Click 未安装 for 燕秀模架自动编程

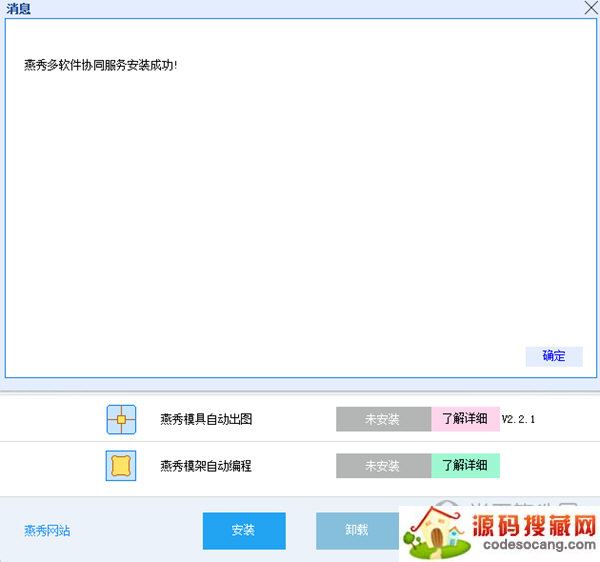coord(384,466)
